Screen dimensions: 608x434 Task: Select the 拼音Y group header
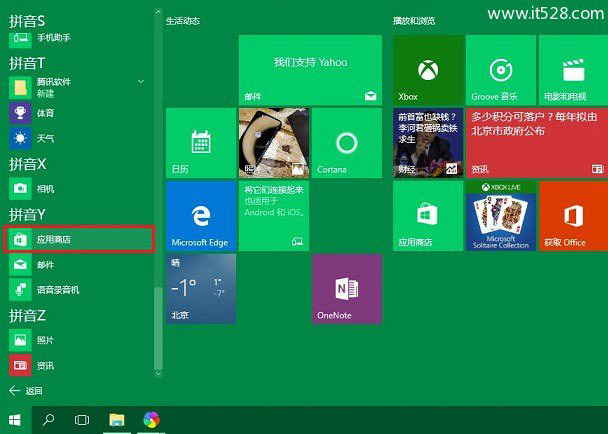tap(27, 214)
